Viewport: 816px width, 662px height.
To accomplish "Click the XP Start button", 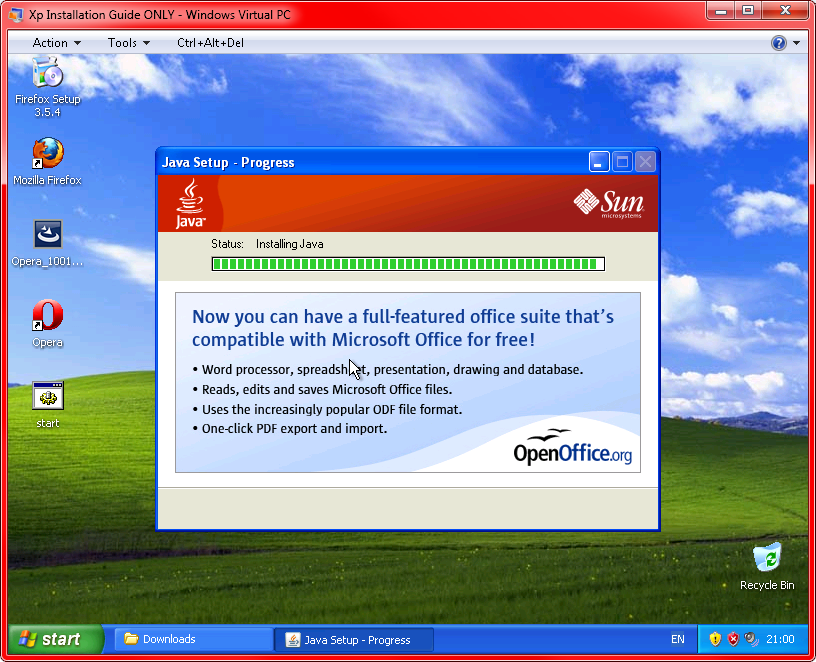I will click(56, 639).
